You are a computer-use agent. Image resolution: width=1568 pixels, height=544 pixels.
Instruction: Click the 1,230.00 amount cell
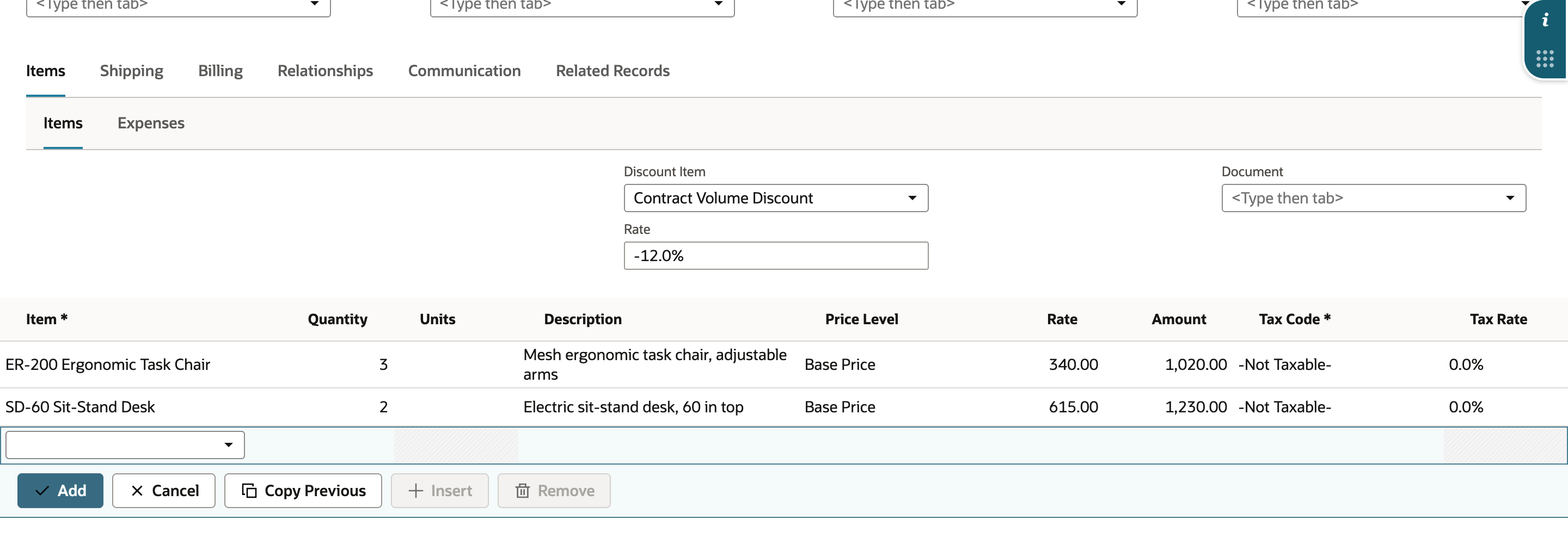(1196, 407)
